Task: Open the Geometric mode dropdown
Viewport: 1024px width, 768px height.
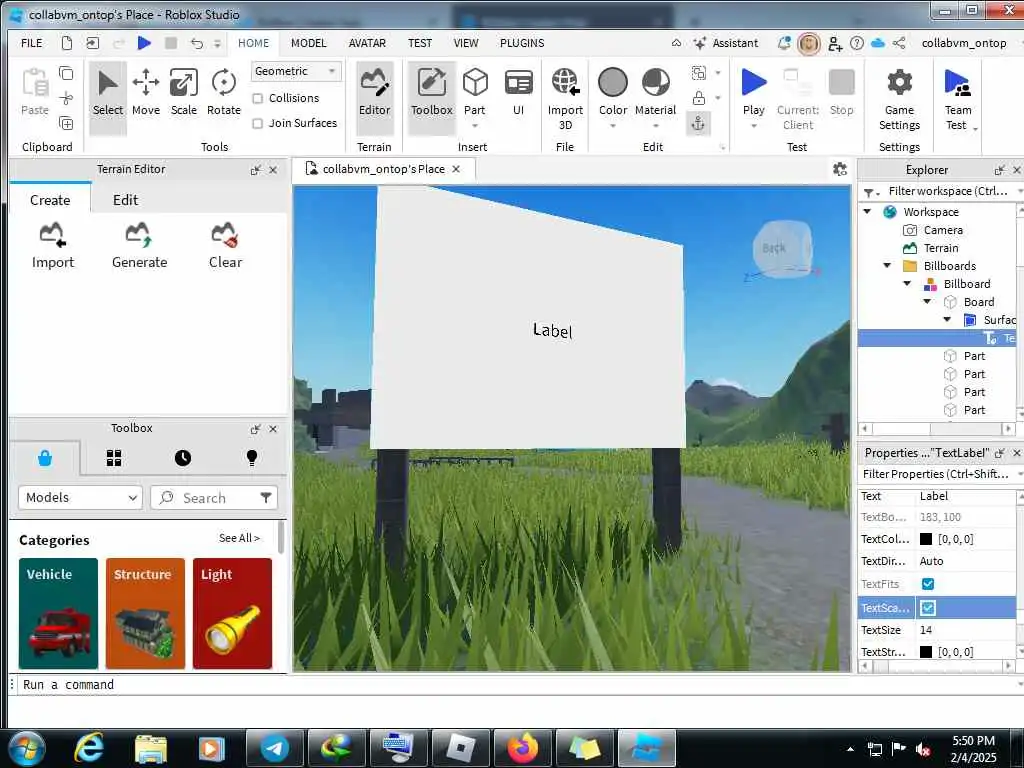Action: point(296,71)
